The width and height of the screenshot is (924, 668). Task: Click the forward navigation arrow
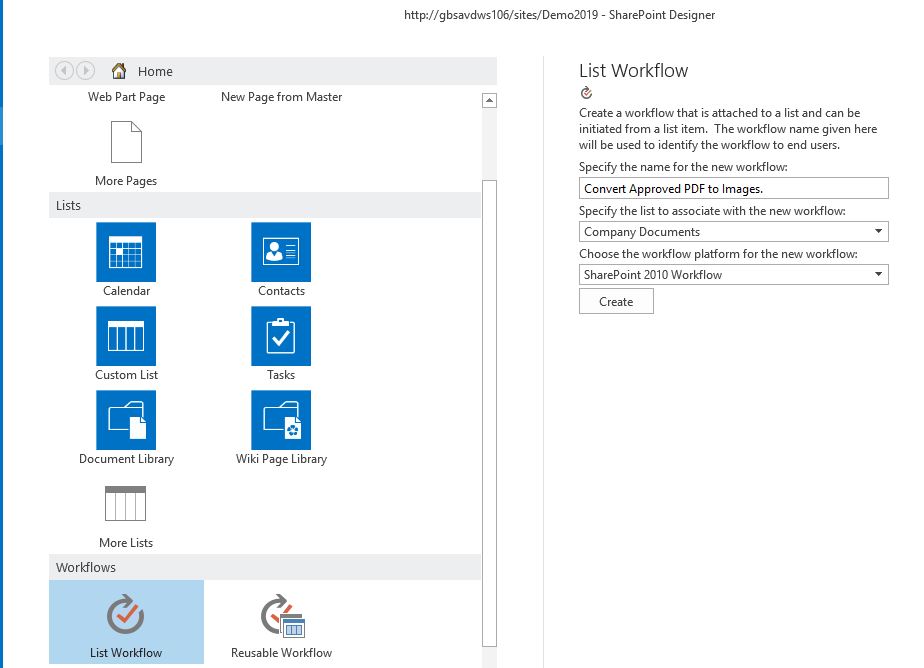point(85,70)
